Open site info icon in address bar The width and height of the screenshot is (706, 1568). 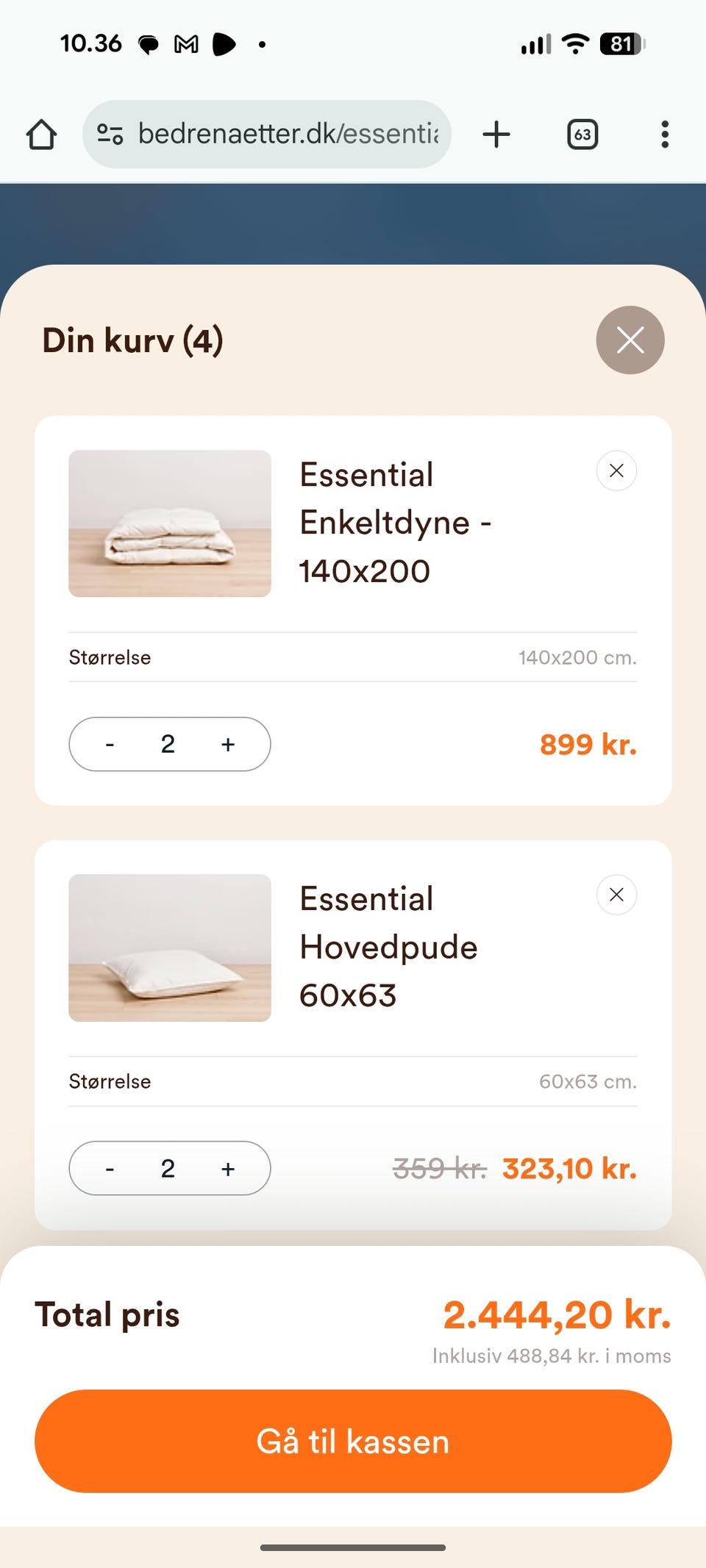[x=110, y=135]
